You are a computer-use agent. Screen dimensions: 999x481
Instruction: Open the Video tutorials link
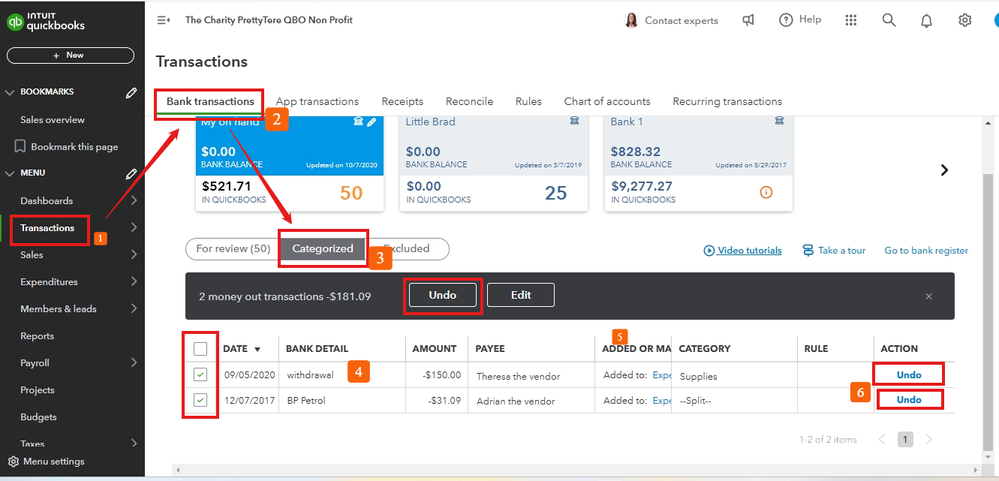pos(749,250)
